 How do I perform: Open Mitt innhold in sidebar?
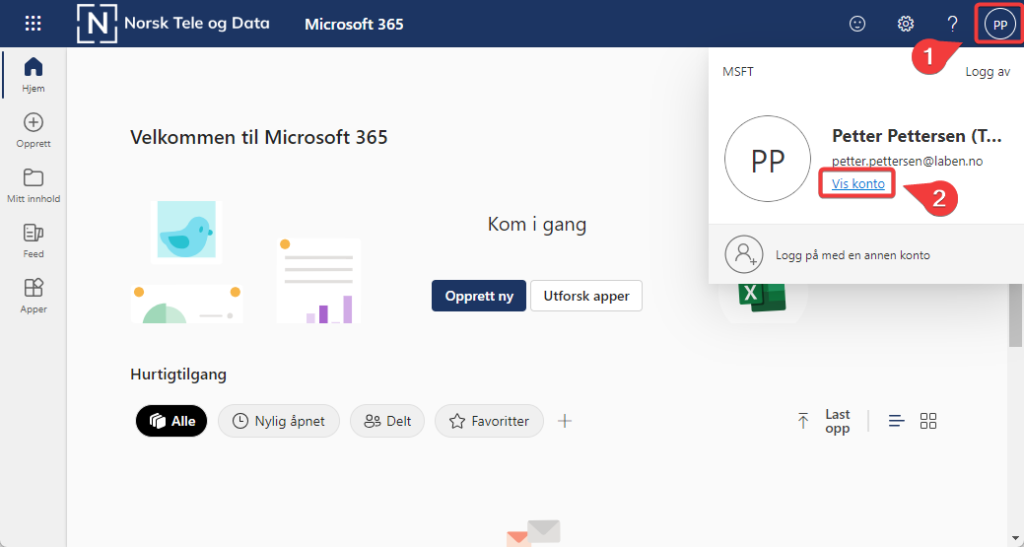(x=33, y=186)
